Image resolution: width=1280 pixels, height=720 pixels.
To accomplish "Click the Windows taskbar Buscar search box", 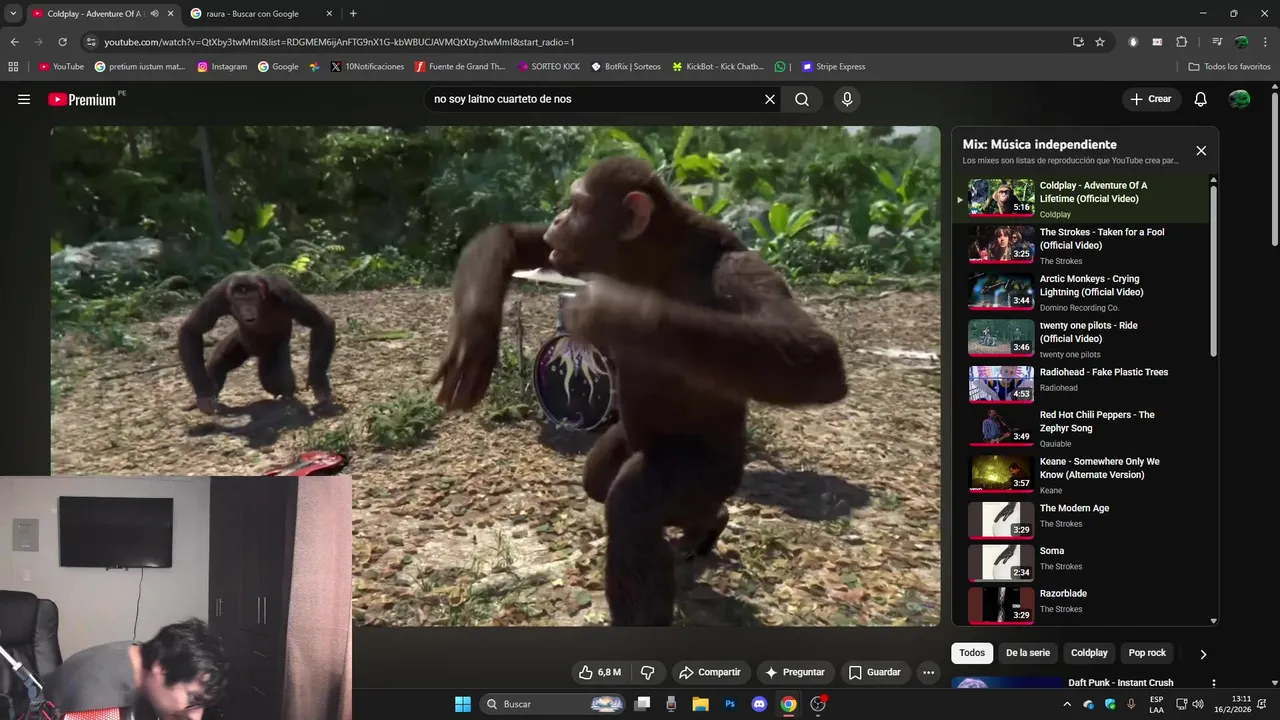I will click(x=554, y=704).
